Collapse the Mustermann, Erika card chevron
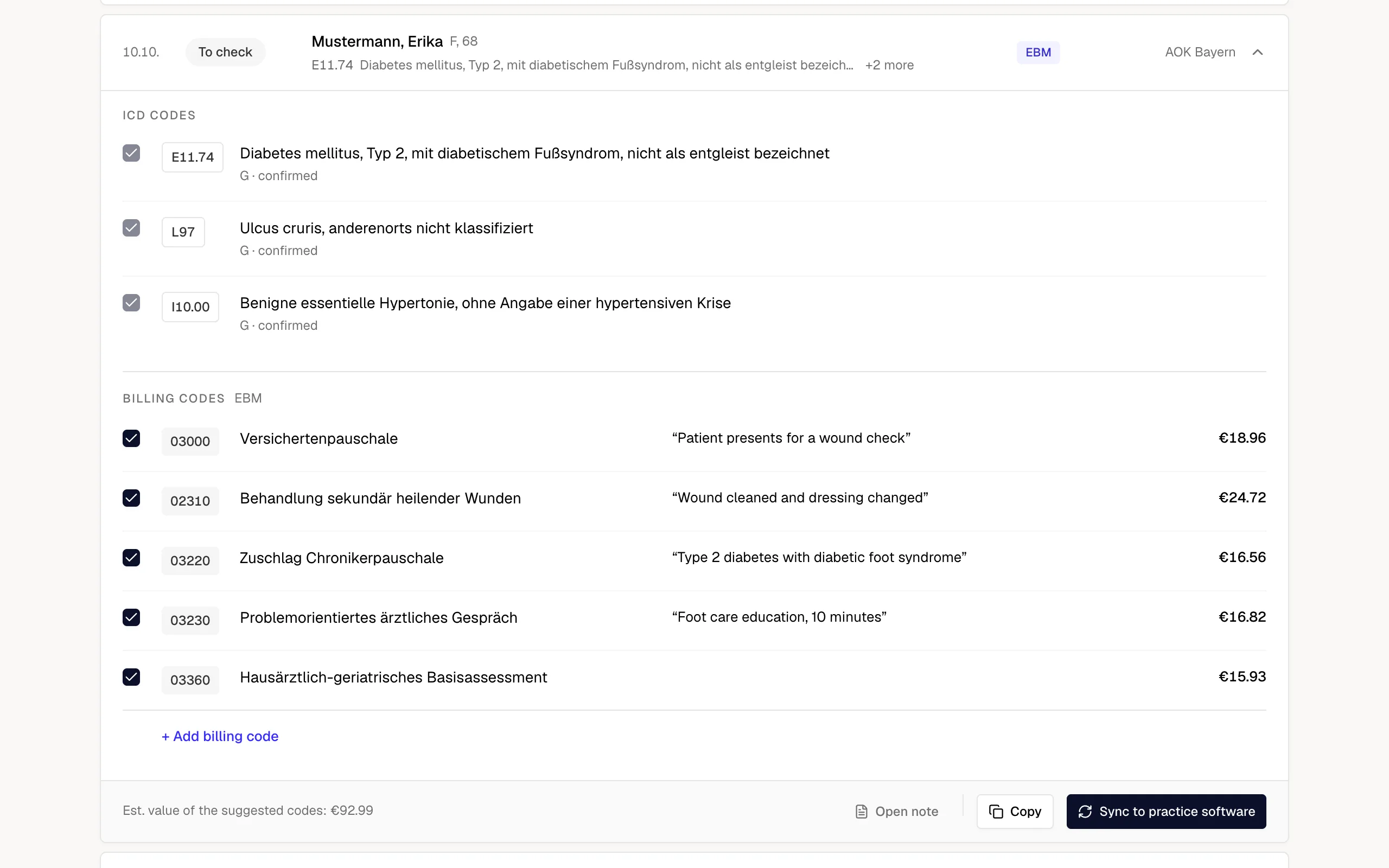The height and width of the screenshot is (868, 1389). tap(1257, 52)
